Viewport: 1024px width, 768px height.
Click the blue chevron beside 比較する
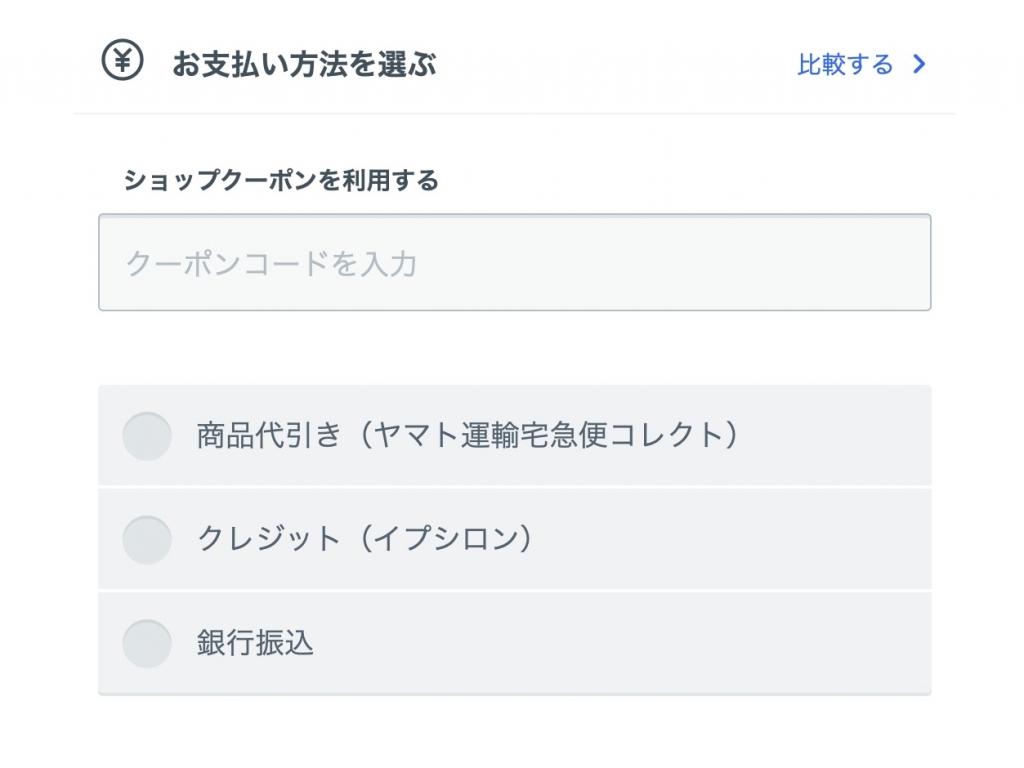[920, 64]
